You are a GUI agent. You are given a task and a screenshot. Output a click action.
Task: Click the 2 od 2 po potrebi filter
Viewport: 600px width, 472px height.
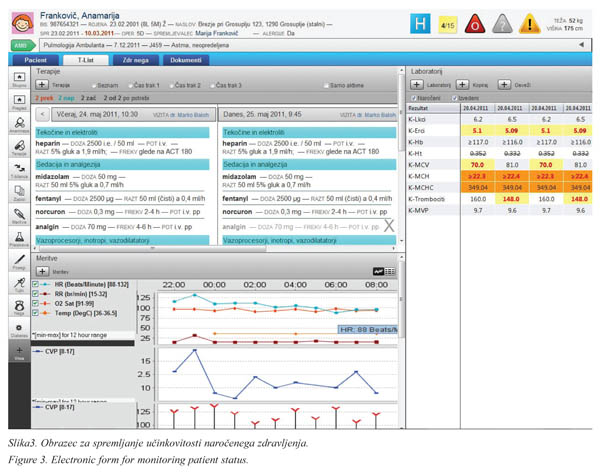126,98
